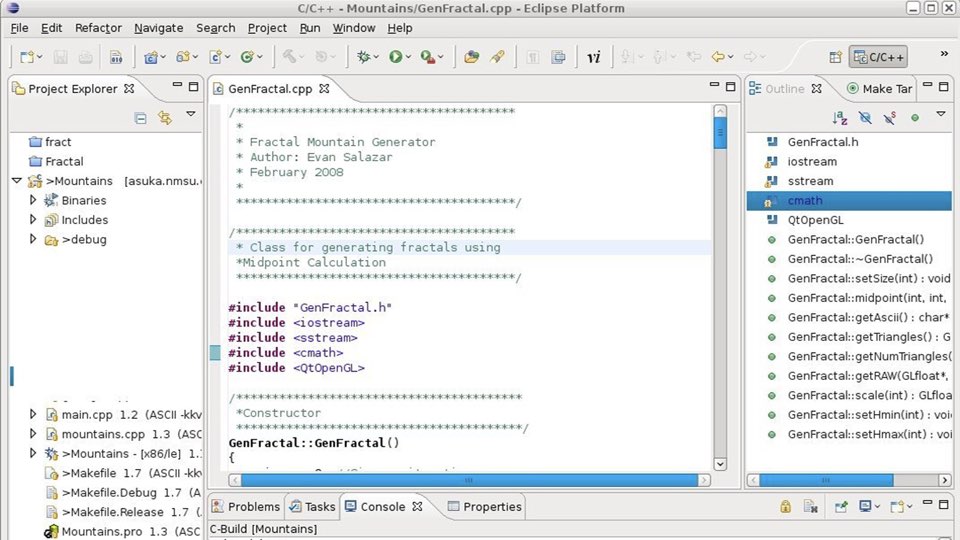Open the New wizard toolbar icon
This screenshot has height=540, width=960.
pyautogui.click(x=26, y=57)
